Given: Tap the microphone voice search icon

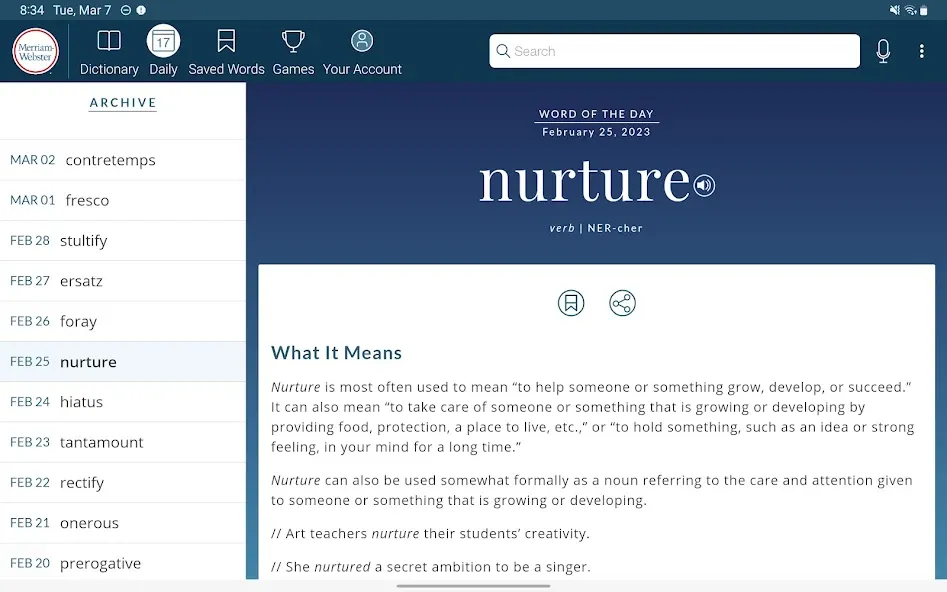Looking at the screenshot, I should point(883,51).
